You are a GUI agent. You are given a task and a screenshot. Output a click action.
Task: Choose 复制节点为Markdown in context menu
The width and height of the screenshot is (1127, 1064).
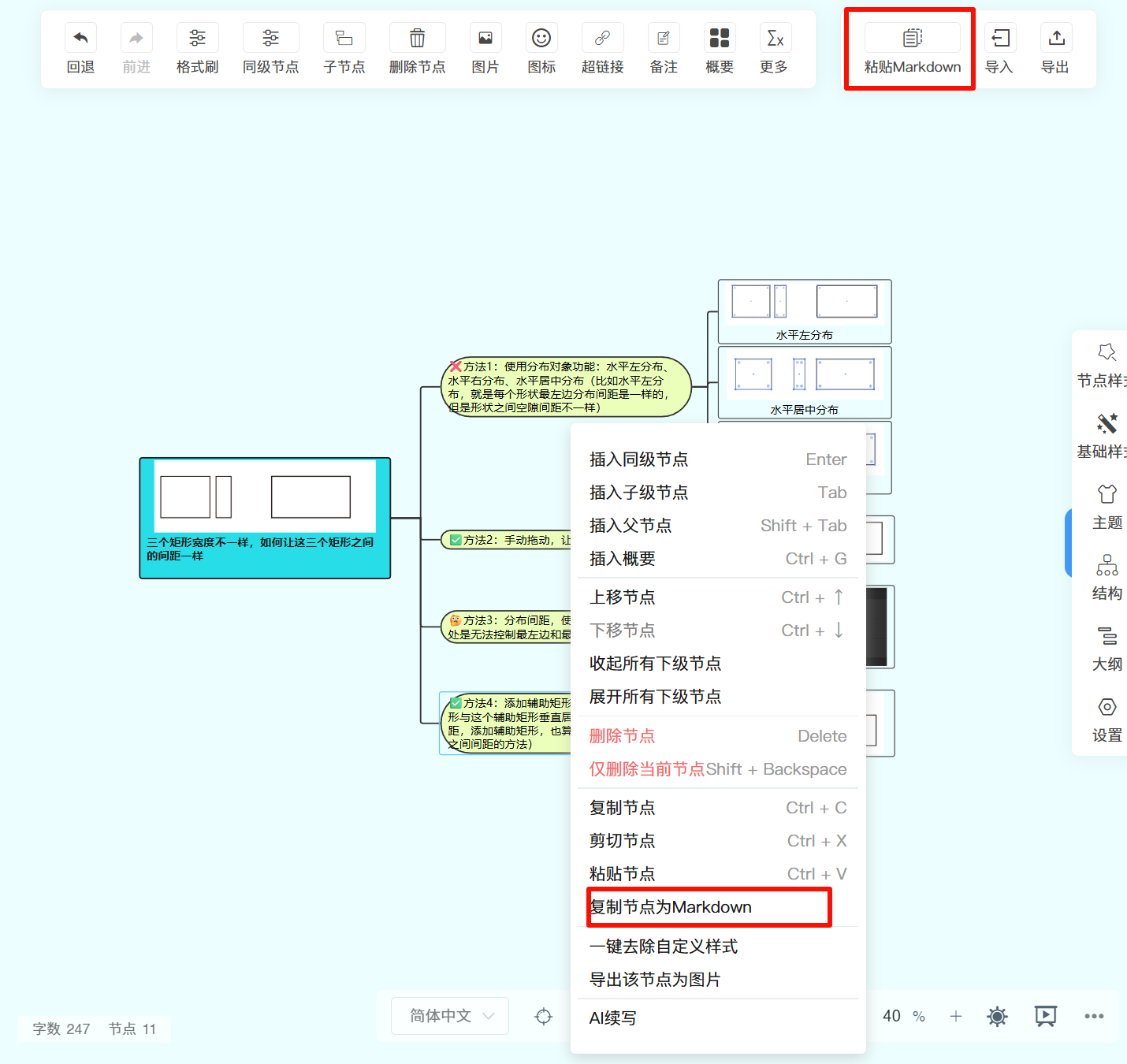(x=718, y=907)
